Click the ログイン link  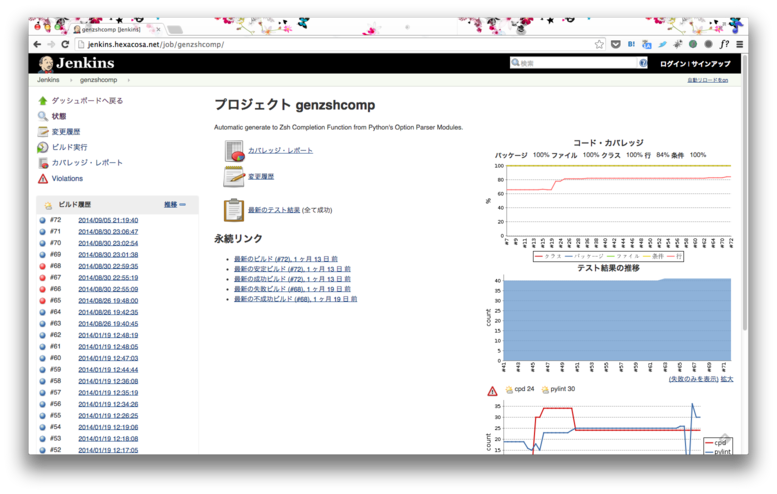click(672, 64)
